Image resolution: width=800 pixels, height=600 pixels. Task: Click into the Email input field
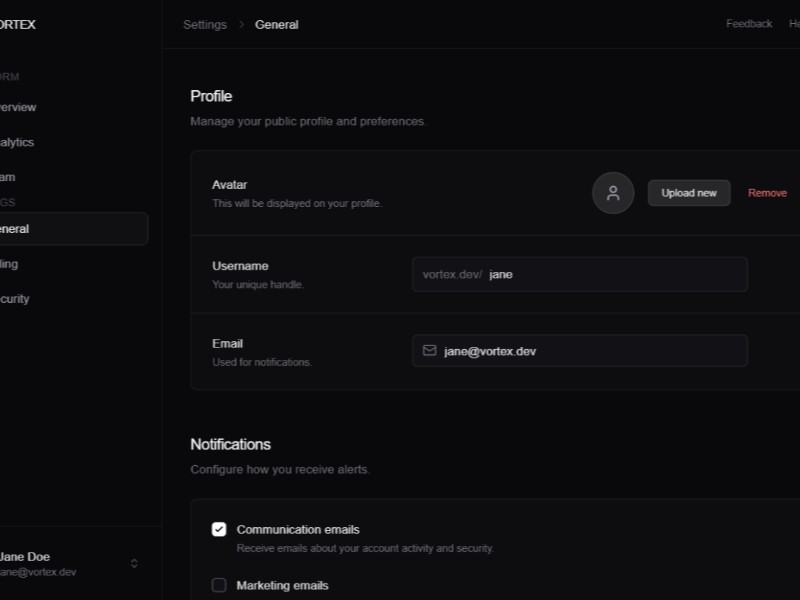pyautogui.click(x=590, y=351)
